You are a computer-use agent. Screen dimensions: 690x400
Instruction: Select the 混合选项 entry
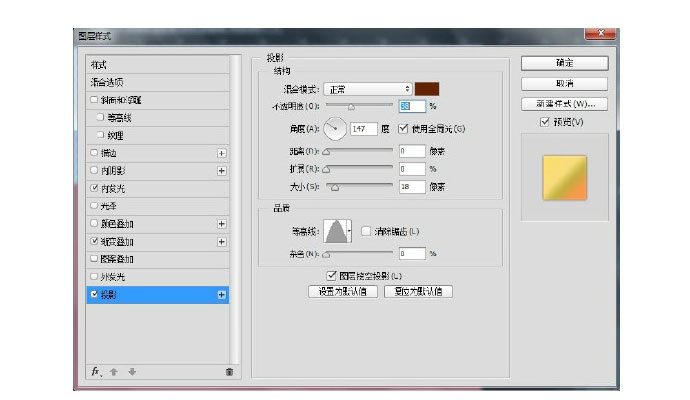click(x=158, y=82)
